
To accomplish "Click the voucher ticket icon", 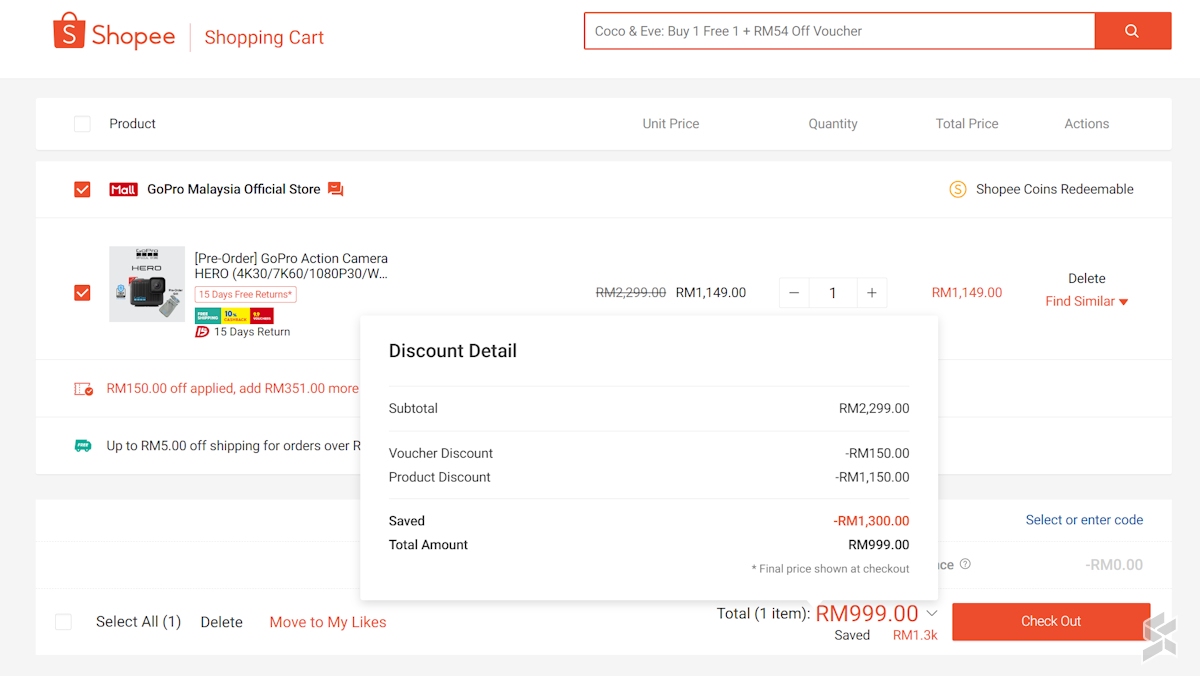I will (83, 388).
